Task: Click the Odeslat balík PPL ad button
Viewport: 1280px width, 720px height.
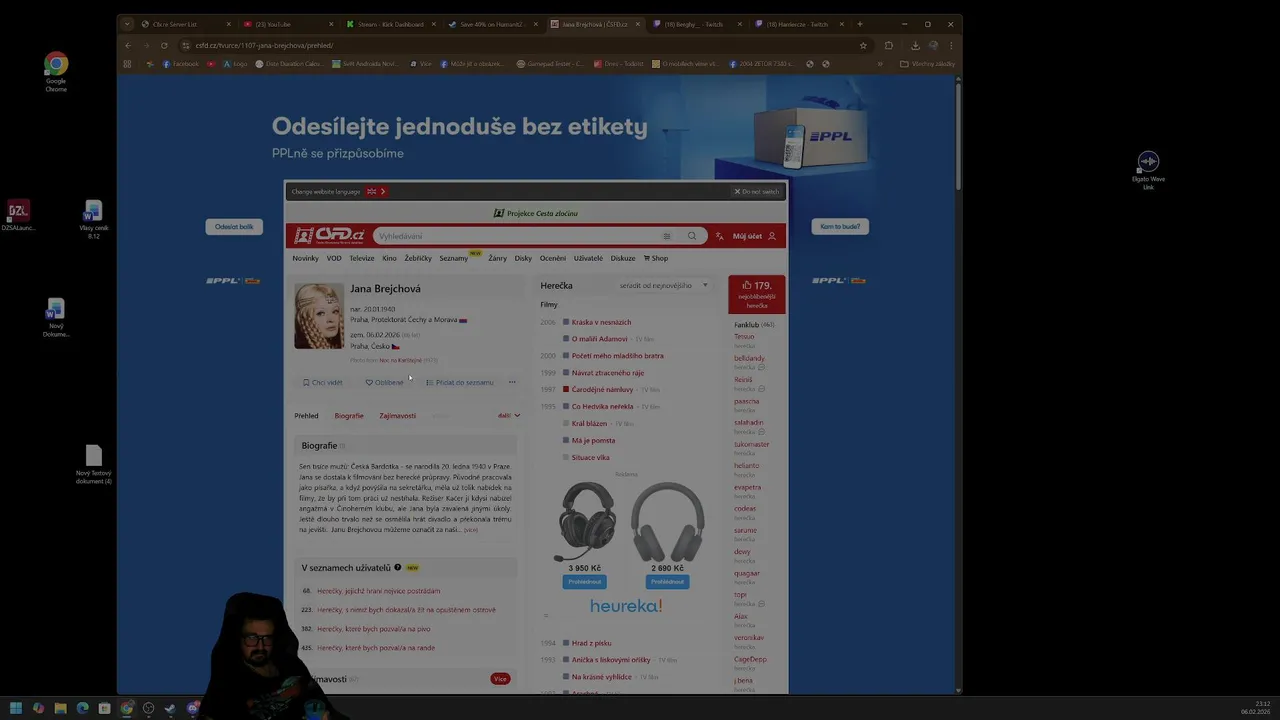Action: (234, 227)
